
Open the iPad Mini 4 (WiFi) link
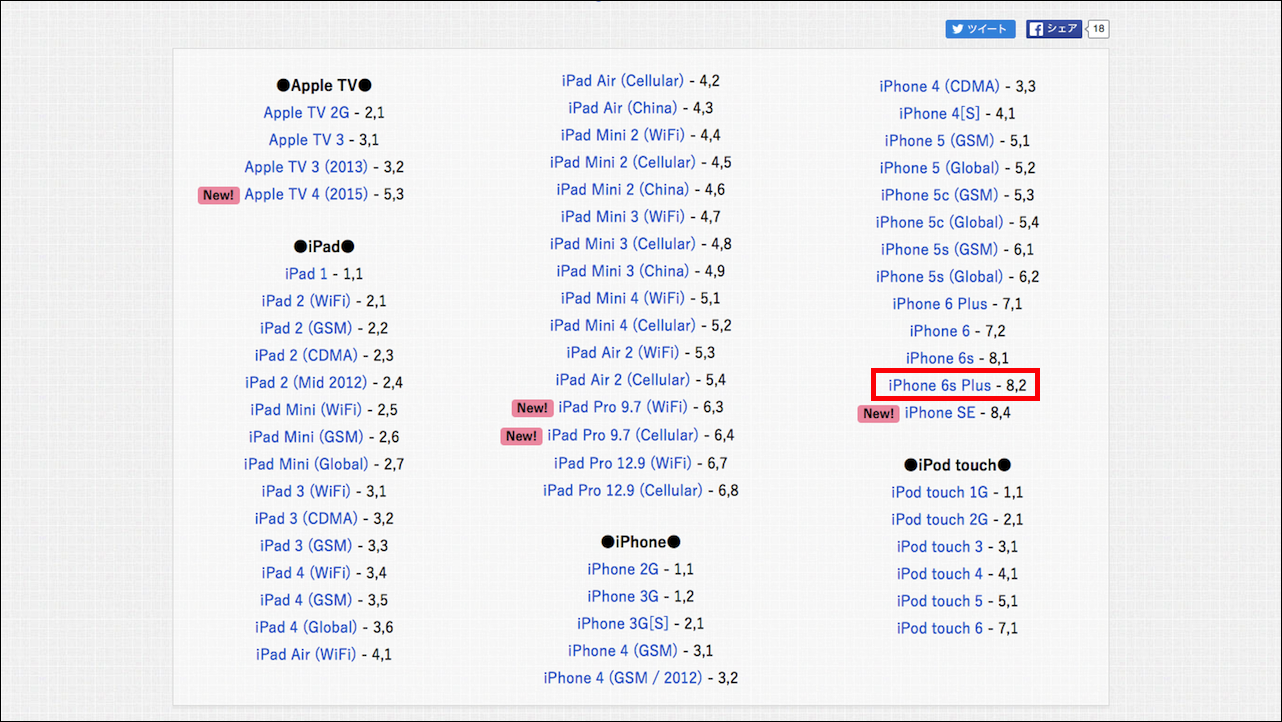[x=623, y=298]
